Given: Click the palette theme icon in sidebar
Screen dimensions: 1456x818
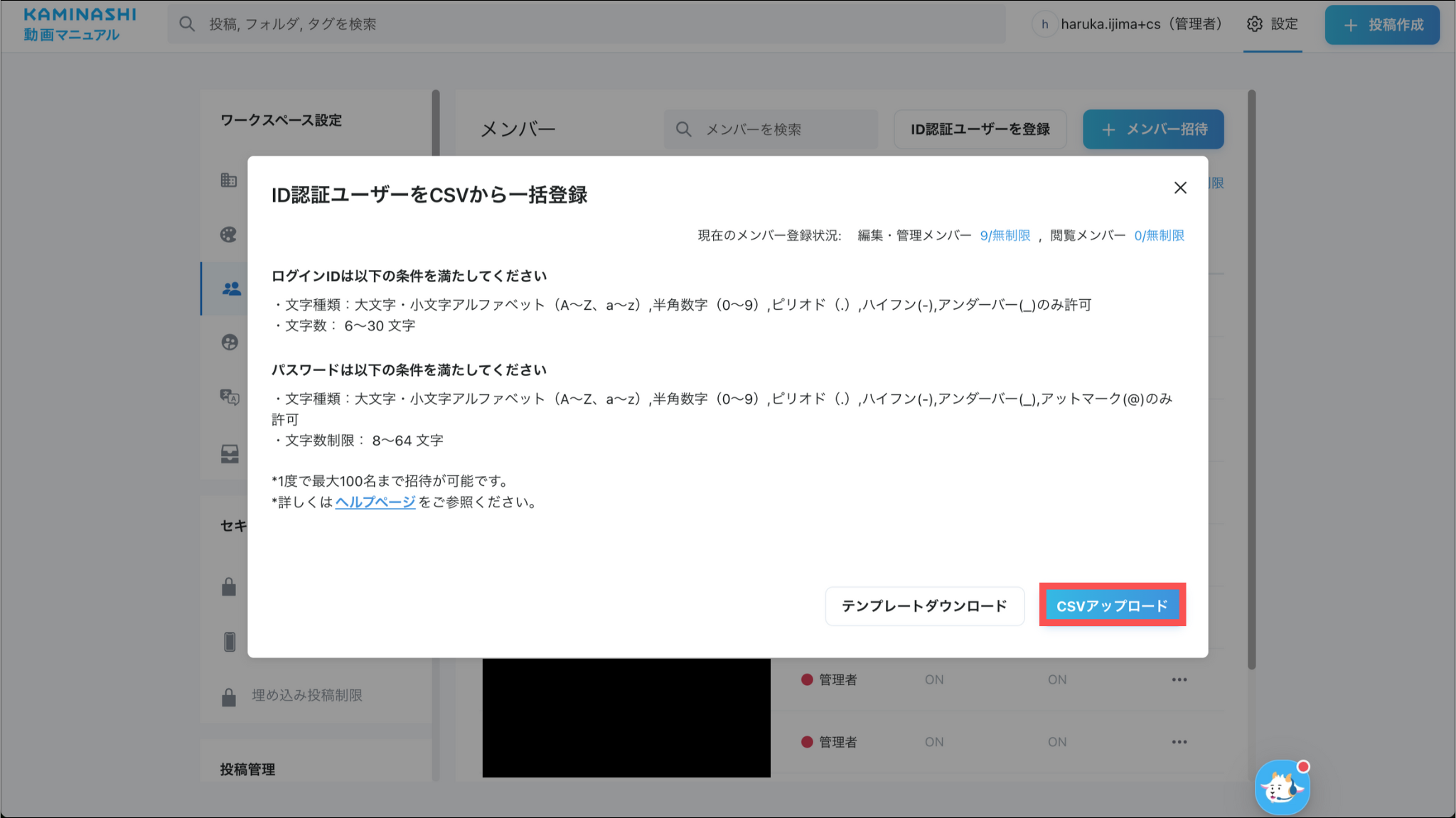Looking at the screenshot, I should coord(229,235).
